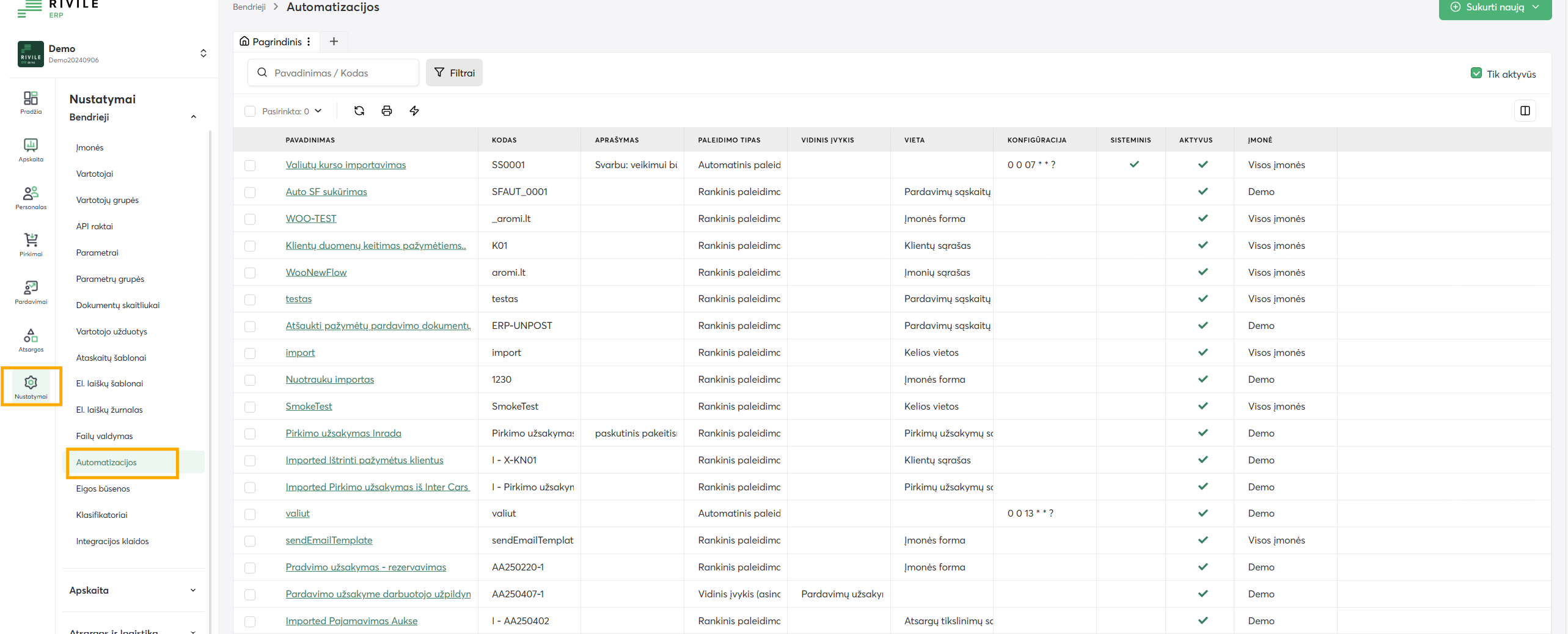Open the Demo company switcher
The width and height of the screenshot is (1568, 634).
[x=203, y=53]
